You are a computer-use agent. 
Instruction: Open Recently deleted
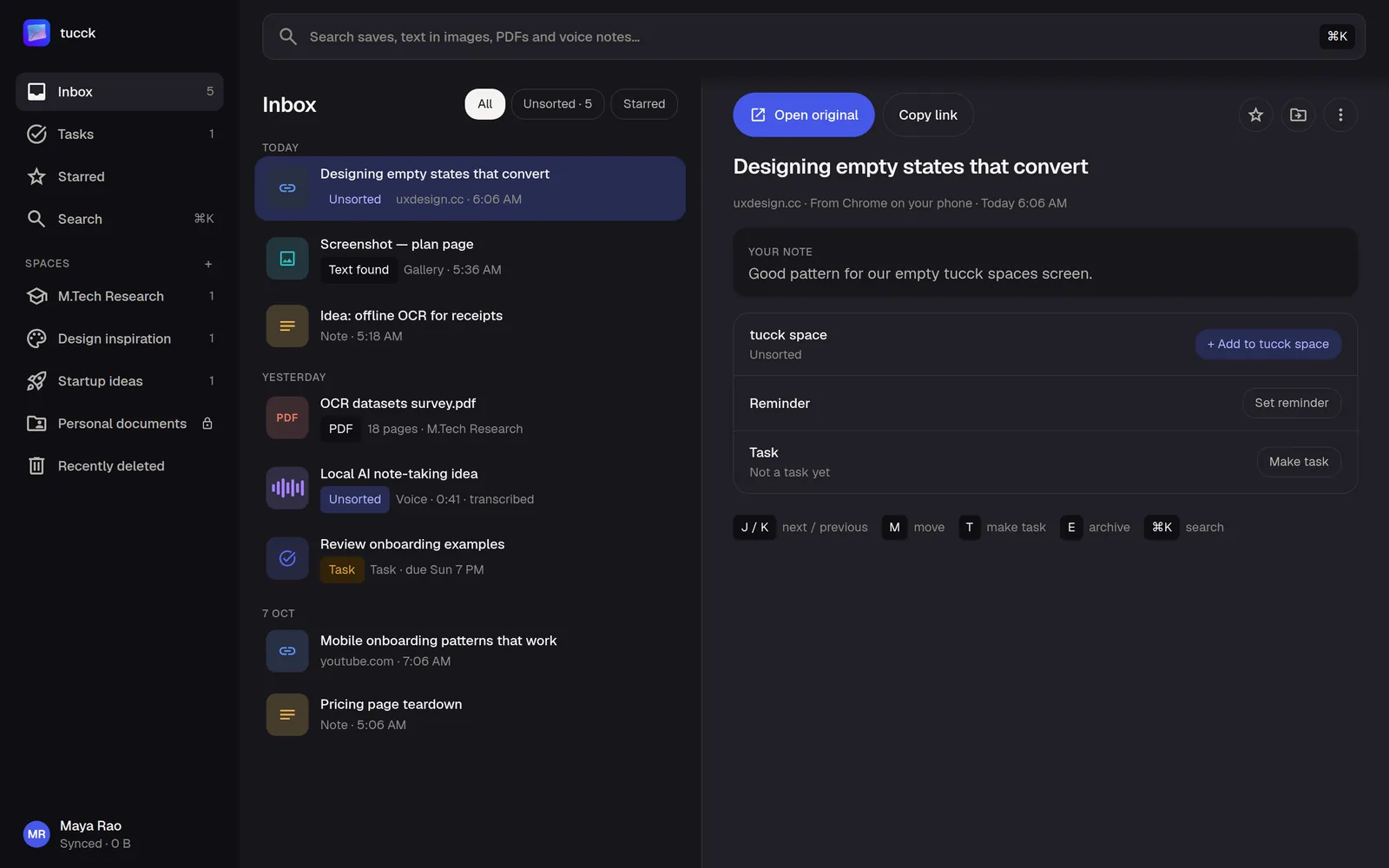coord(120,467)
